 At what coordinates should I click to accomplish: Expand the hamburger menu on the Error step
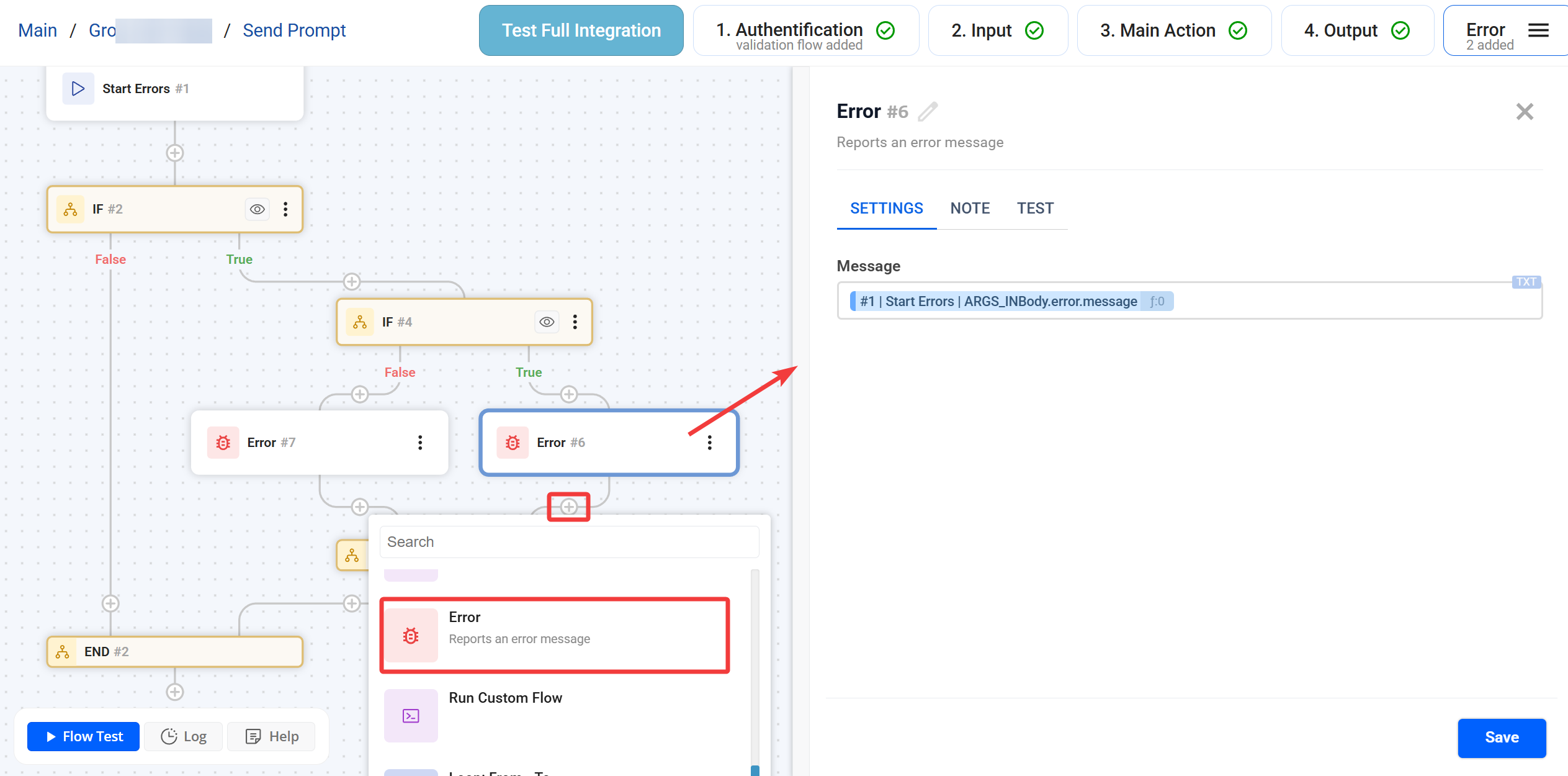(x=1538, y=30)
